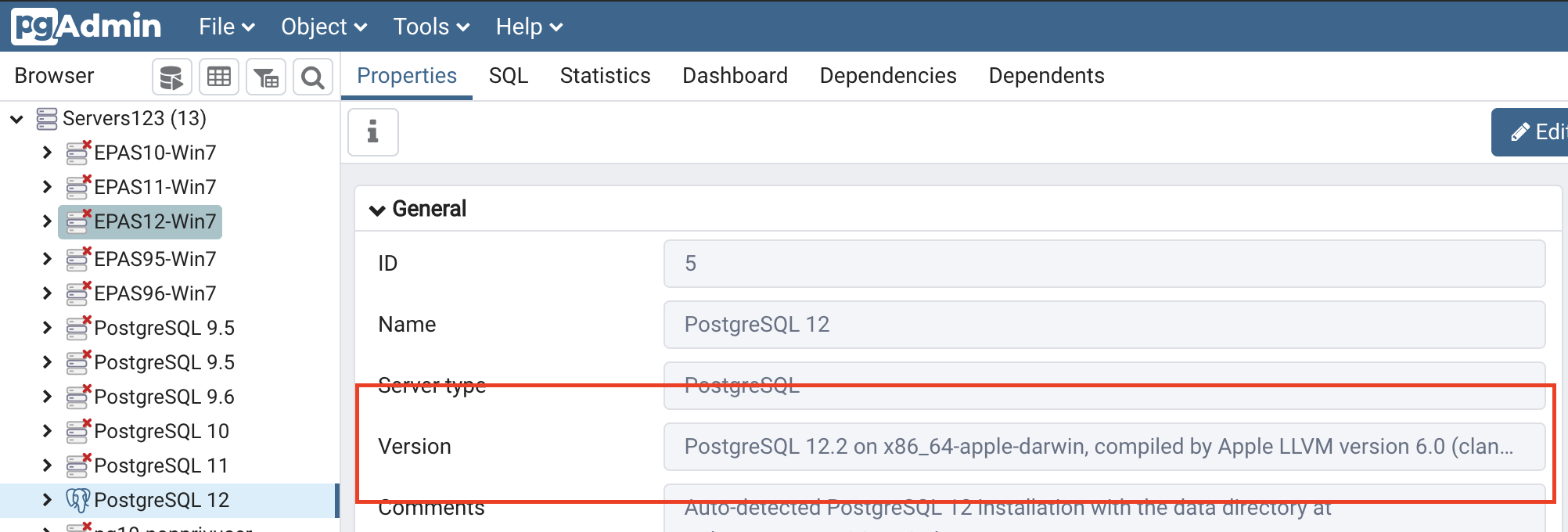Collapse the Servers123 group
The width and height of the screenshot is (1568, 532).
click(16, 119)
